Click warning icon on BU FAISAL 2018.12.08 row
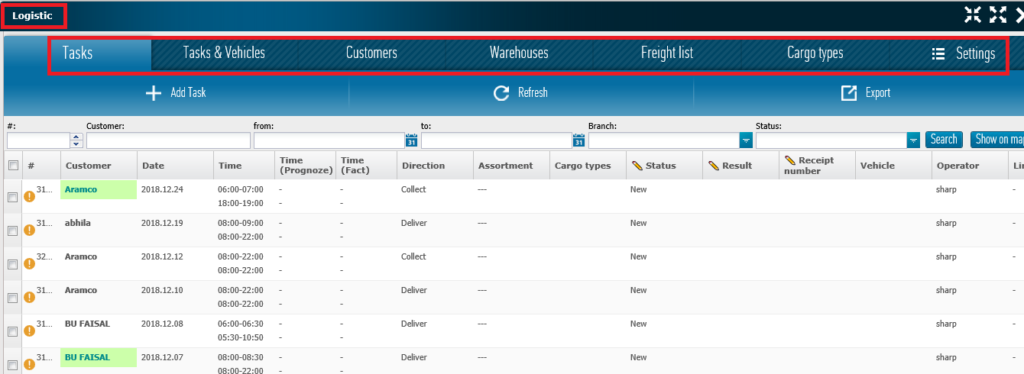 click(x=29, y=331)
